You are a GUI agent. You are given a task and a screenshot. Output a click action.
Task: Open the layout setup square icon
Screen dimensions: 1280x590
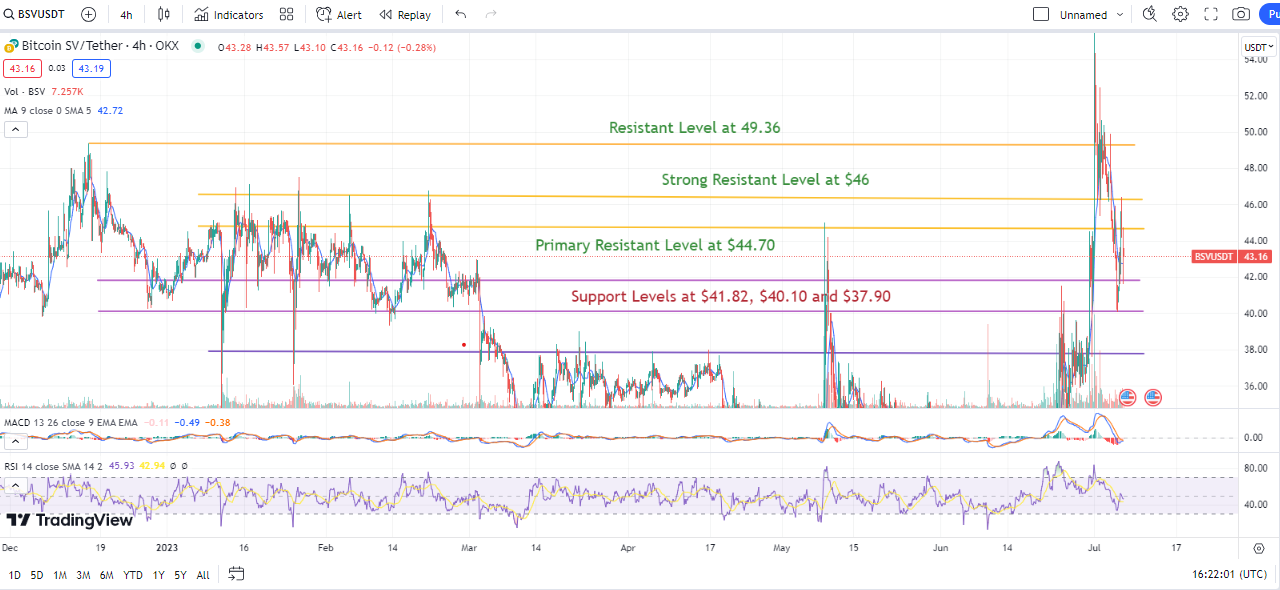point(1041,14)
